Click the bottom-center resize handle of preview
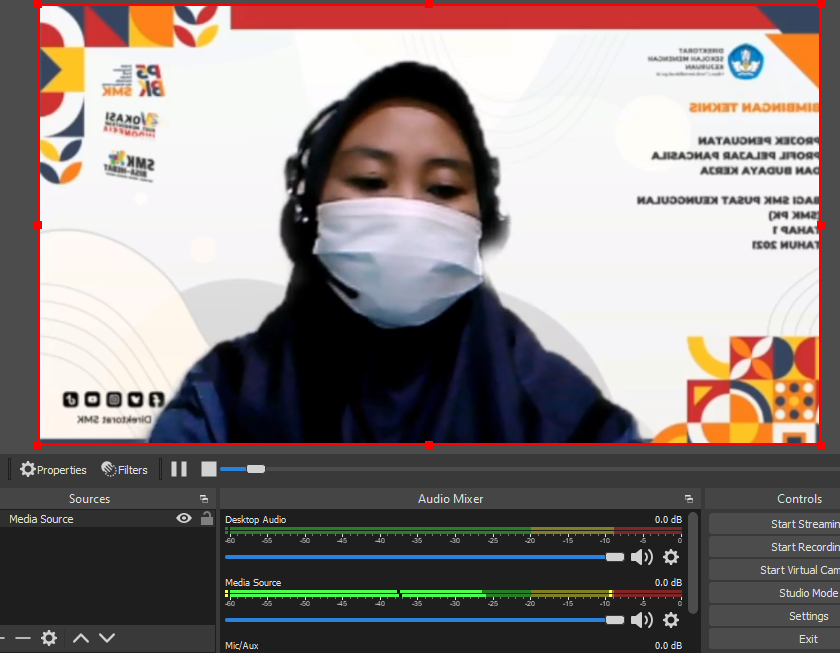 pyautogui.click(x=429, y=445)
